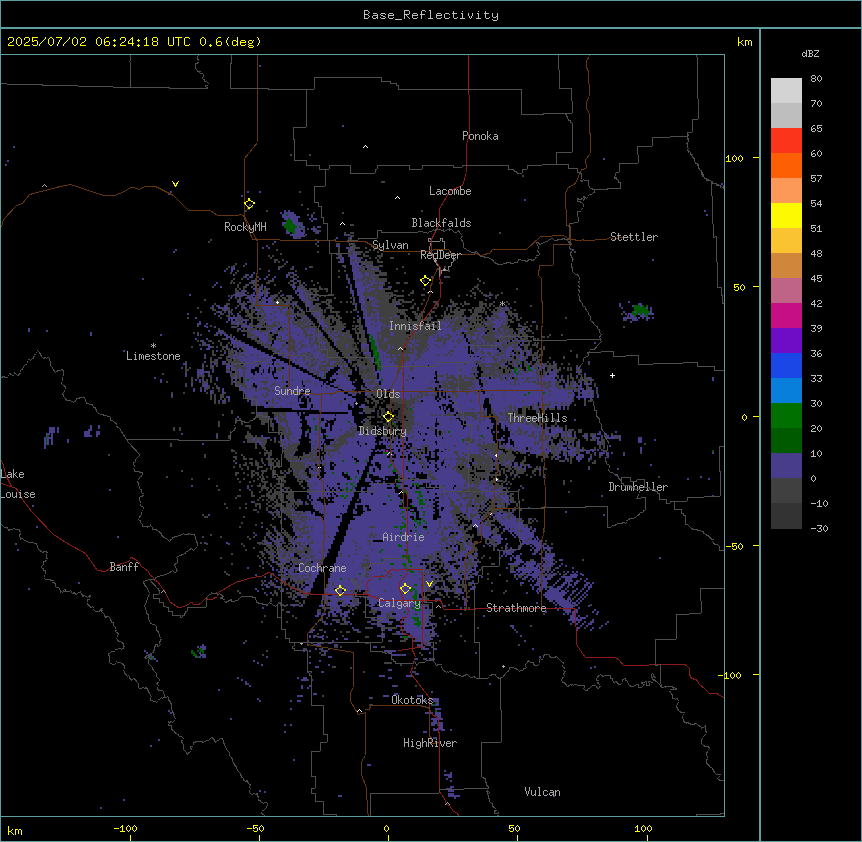Click the Ponoka city label
The height and width of the screenshot is (842, 862).
[480, 136]
